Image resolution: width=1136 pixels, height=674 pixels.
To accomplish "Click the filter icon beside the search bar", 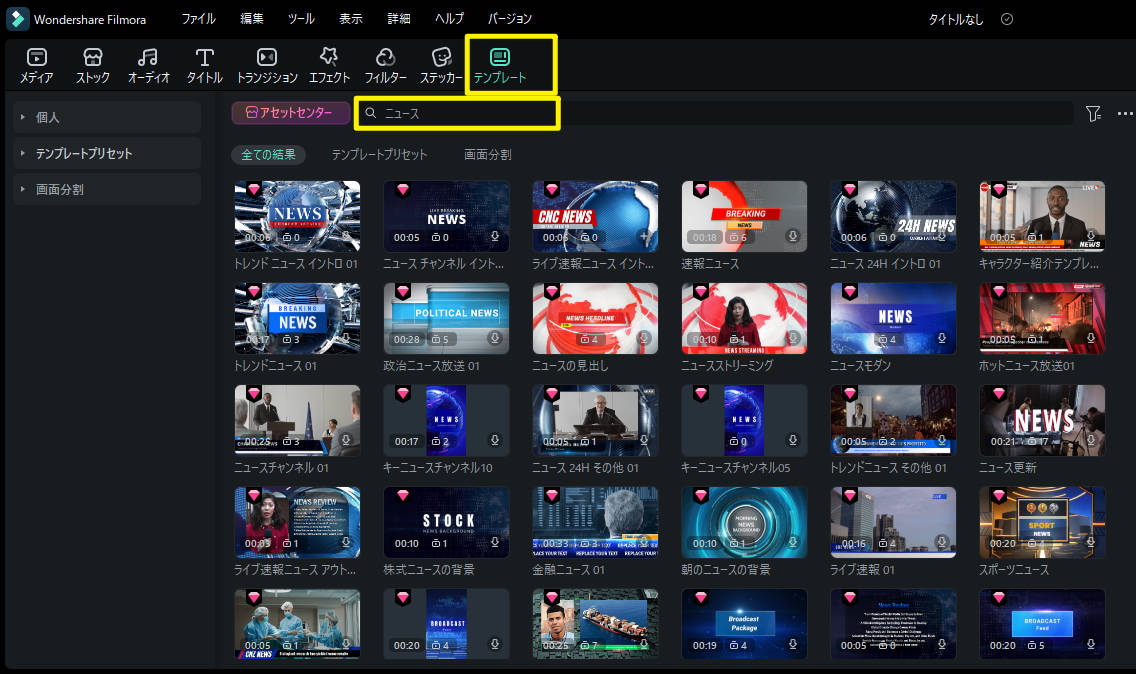I will click(x=1093, y=114).
